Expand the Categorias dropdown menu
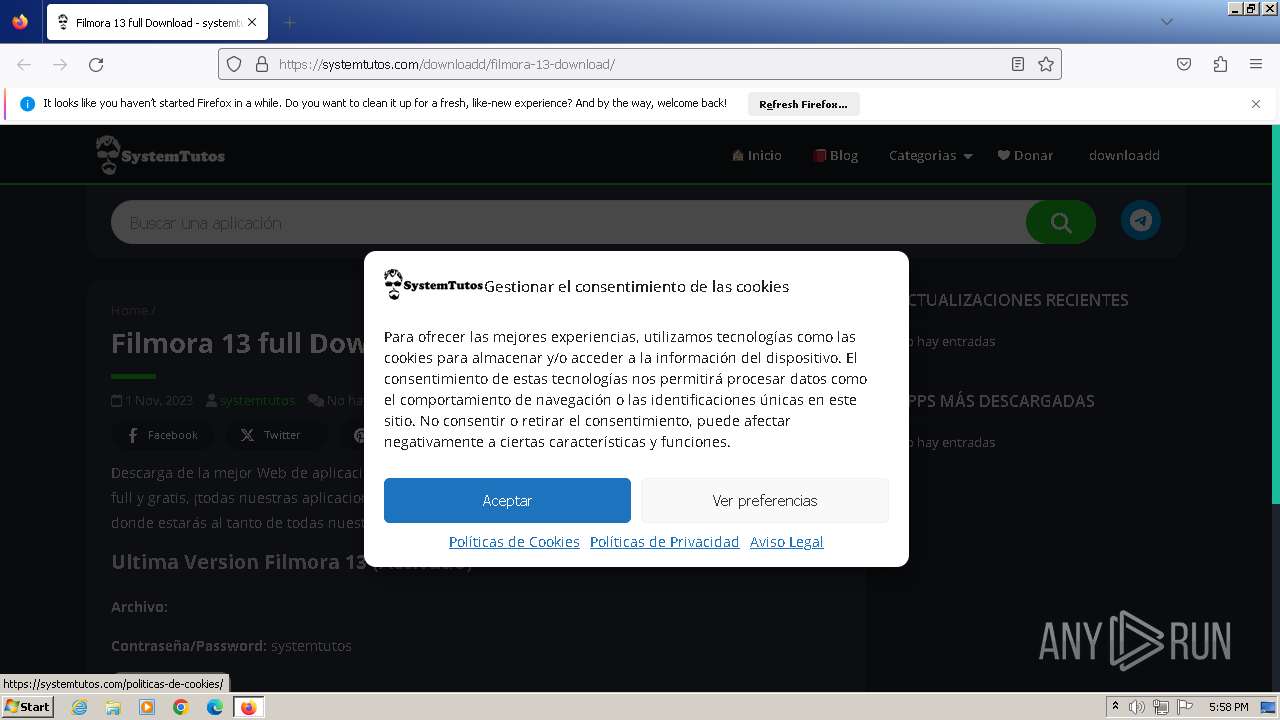Screen dimensions: 1280x720 [930, 155]
